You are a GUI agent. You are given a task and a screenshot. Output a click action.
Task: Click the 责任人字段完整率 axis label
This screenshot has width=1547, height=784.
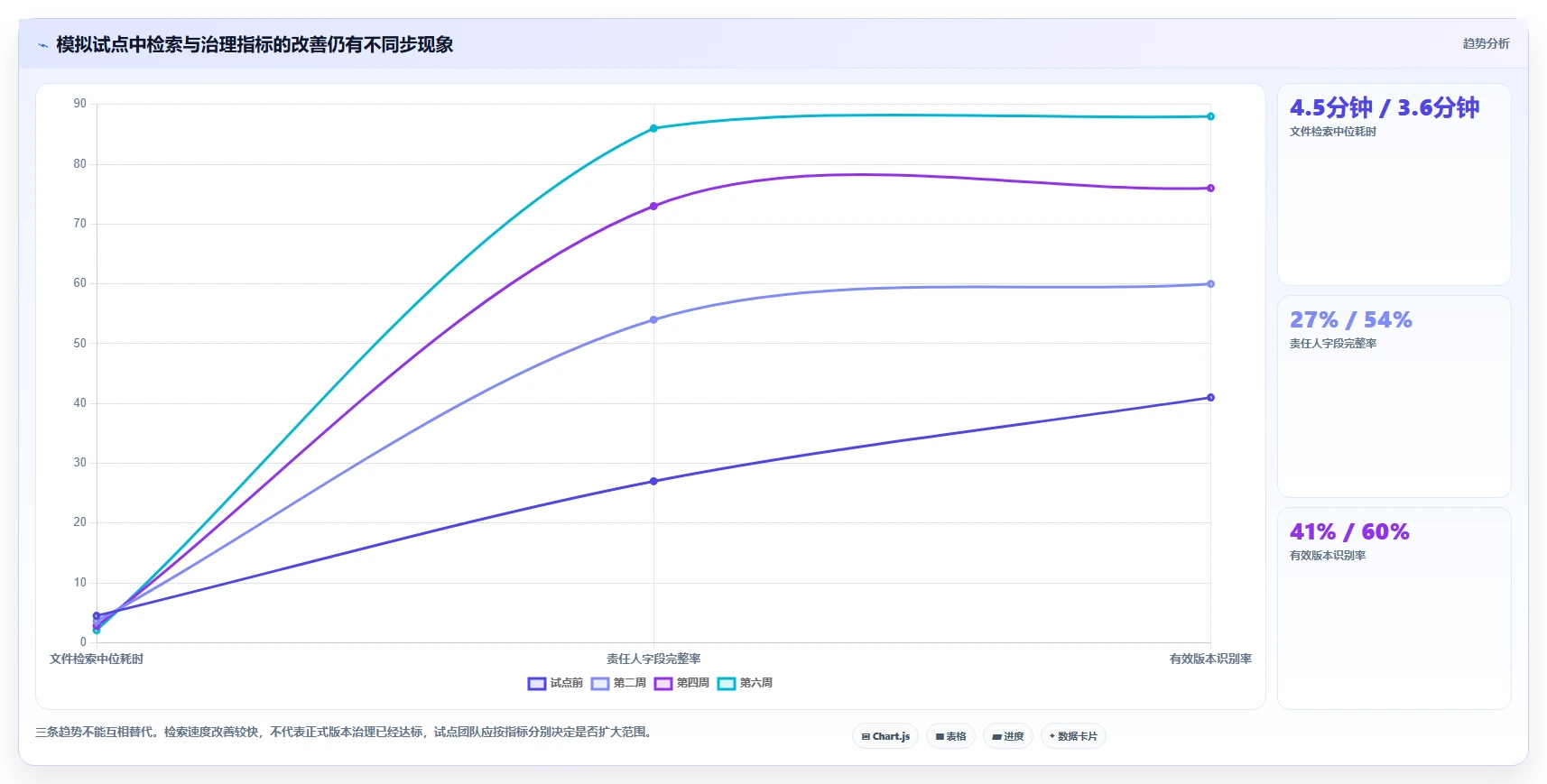pyautogui.click(x=653, y=659)
